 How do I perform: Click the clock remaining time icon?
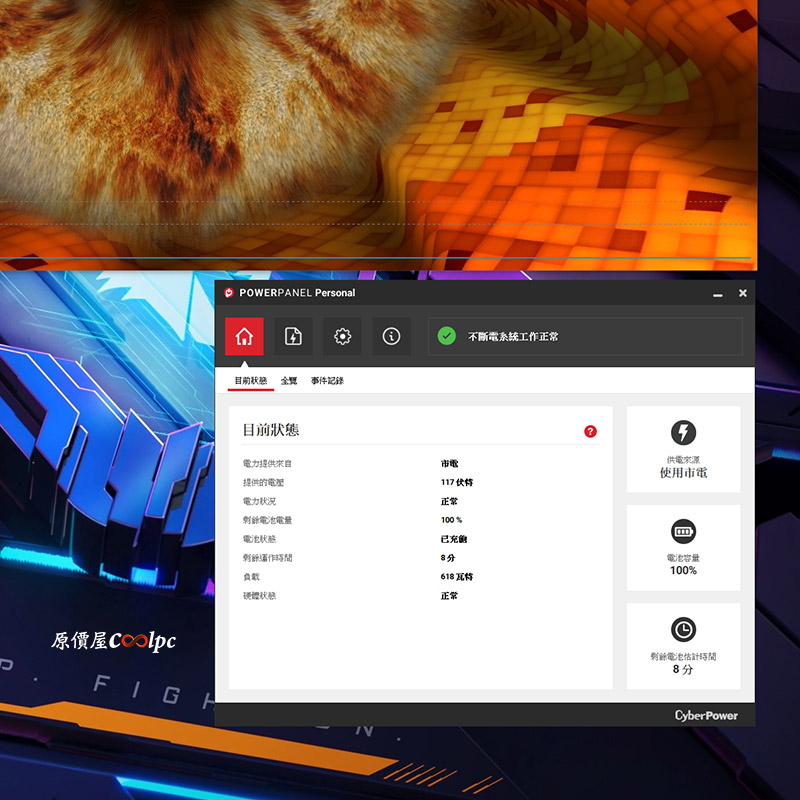pos(683,629)
